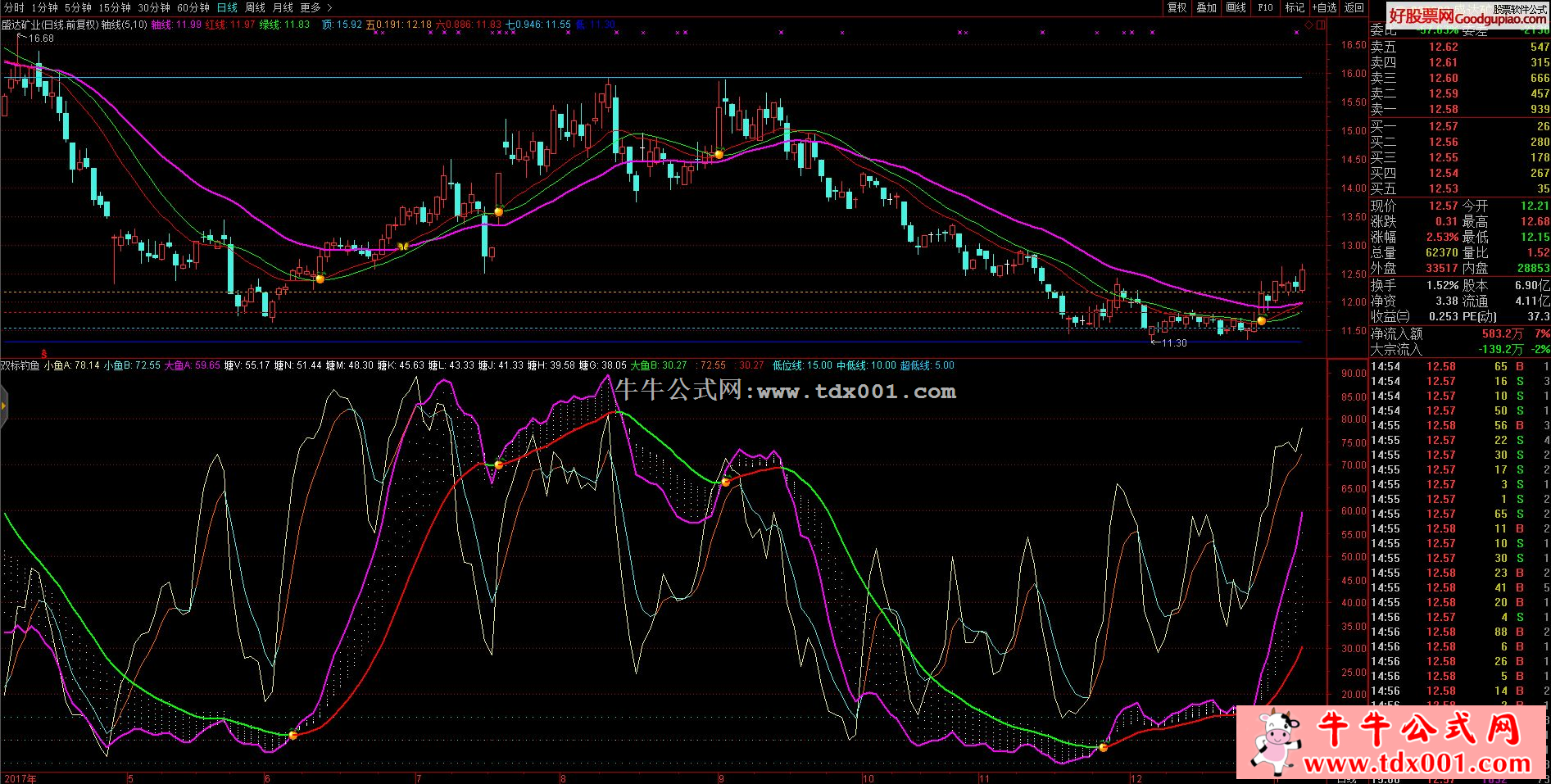This screenshot has height=784, width=1551.
Task: Click the orange signal dot in late July on the price chart
Action: point(498,212)
